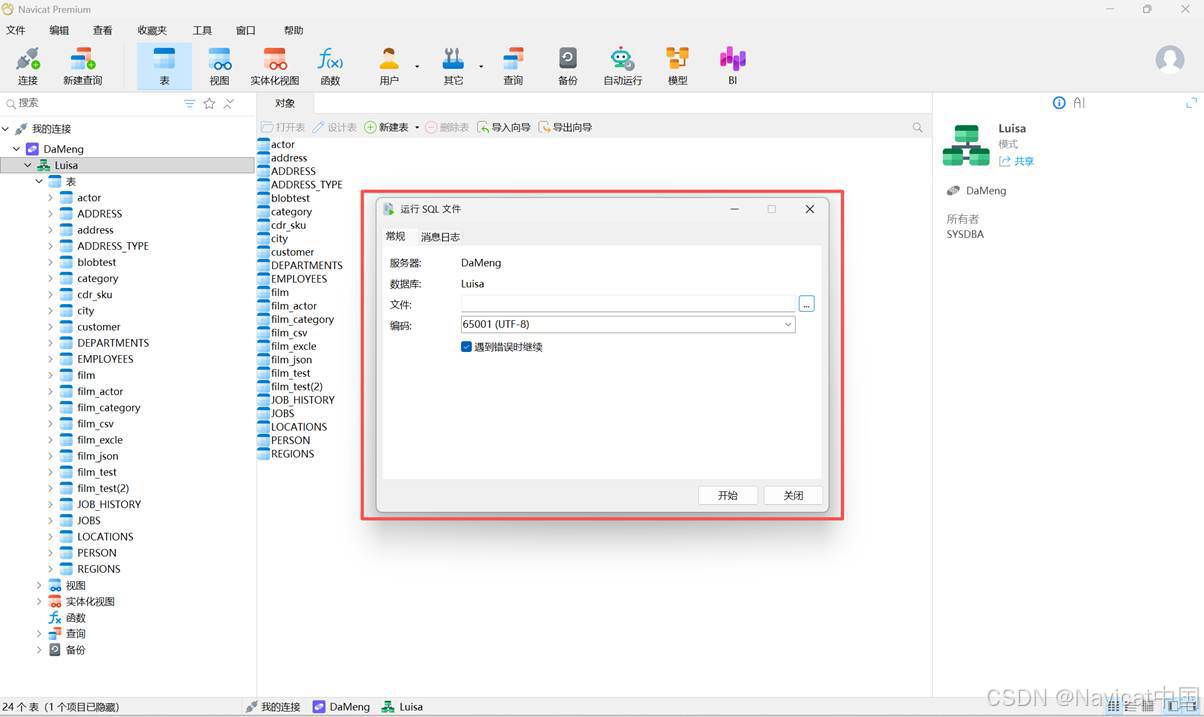Click 关闭 button in SQL dialog

tap(793, 495)
